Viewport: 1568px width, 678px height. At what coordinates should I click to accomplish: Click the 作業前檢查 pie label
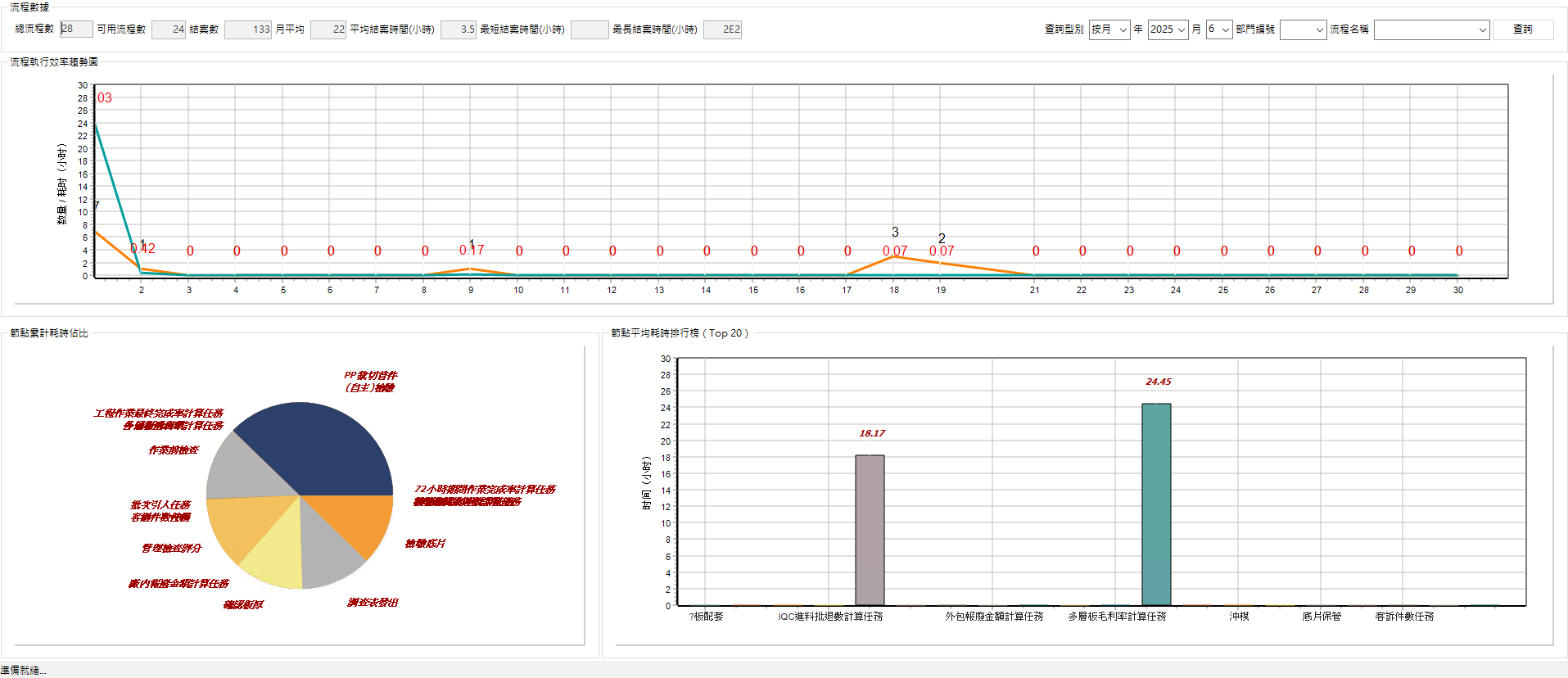[x=174, y=450]
